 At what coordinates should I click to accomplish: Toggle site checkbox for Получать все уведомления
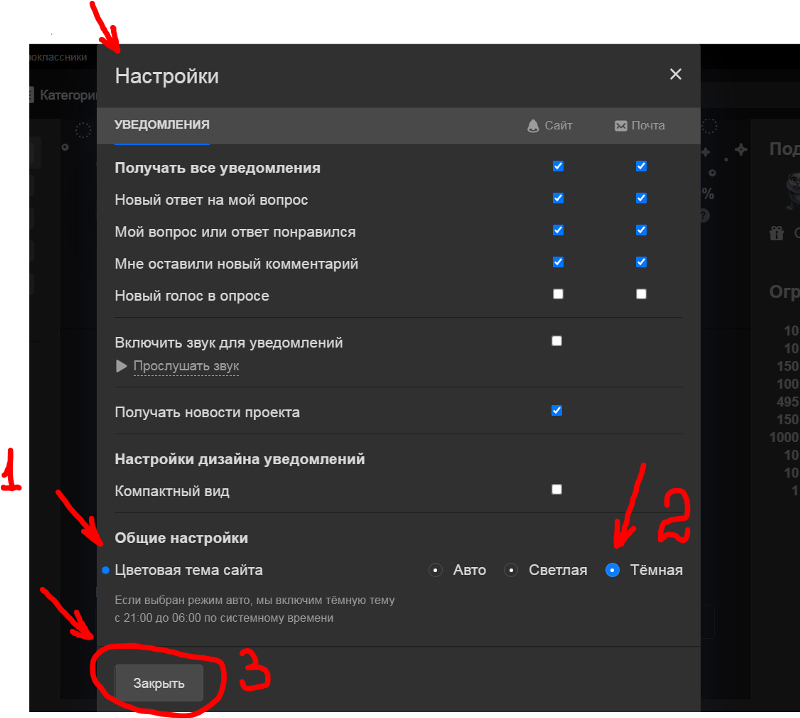(558, 166)
